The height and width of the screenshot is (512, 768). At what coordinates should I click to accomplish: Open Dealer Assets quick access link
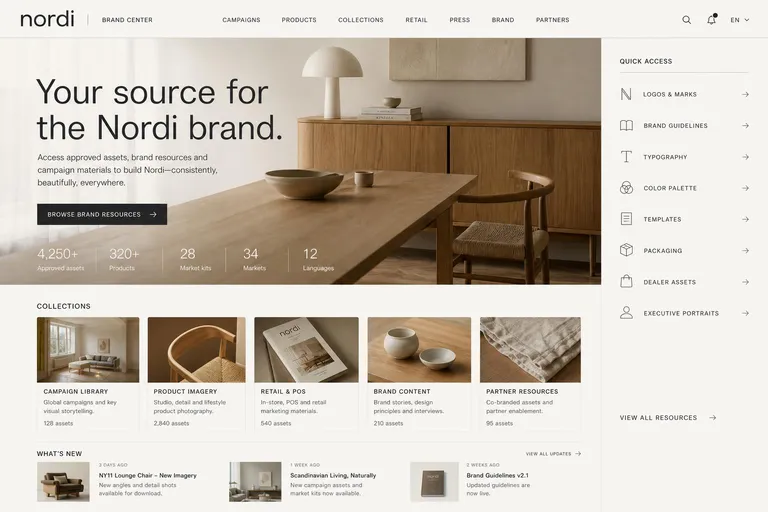[684, 282]
